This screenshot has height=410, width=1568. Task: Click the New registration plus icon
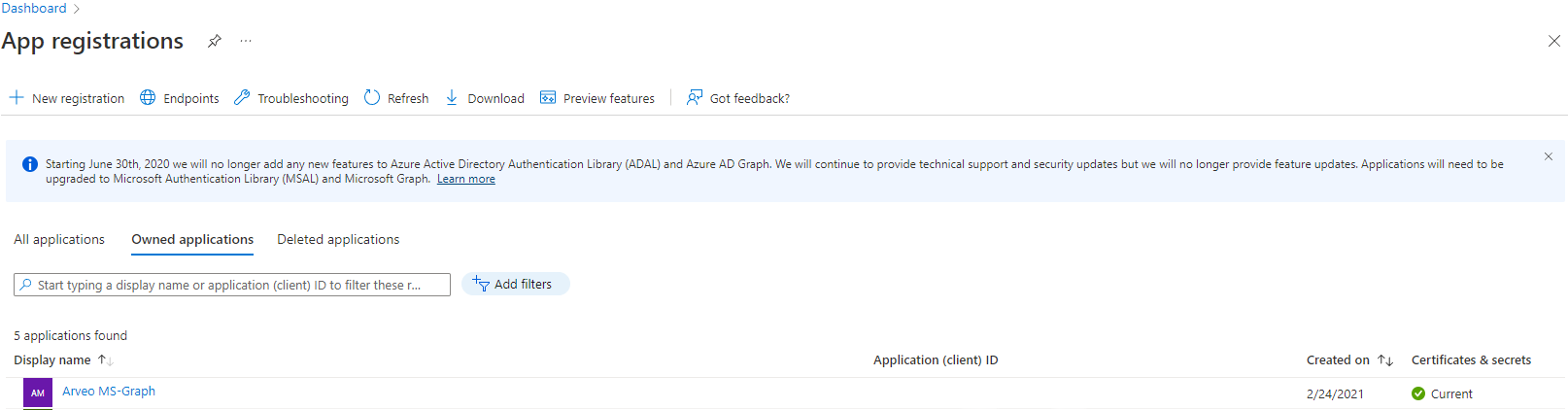coord(17,98)
